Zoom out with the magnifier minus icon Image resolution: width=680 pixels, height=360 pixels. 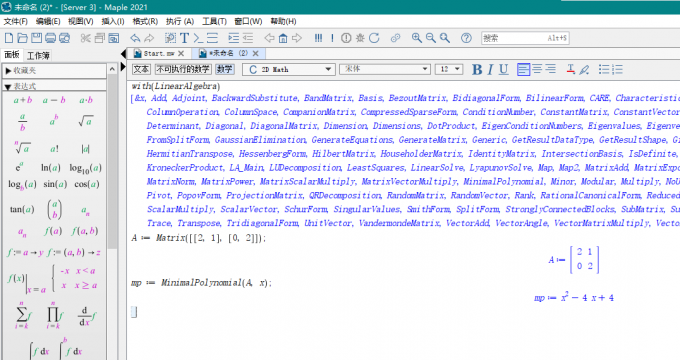(431, 38)
